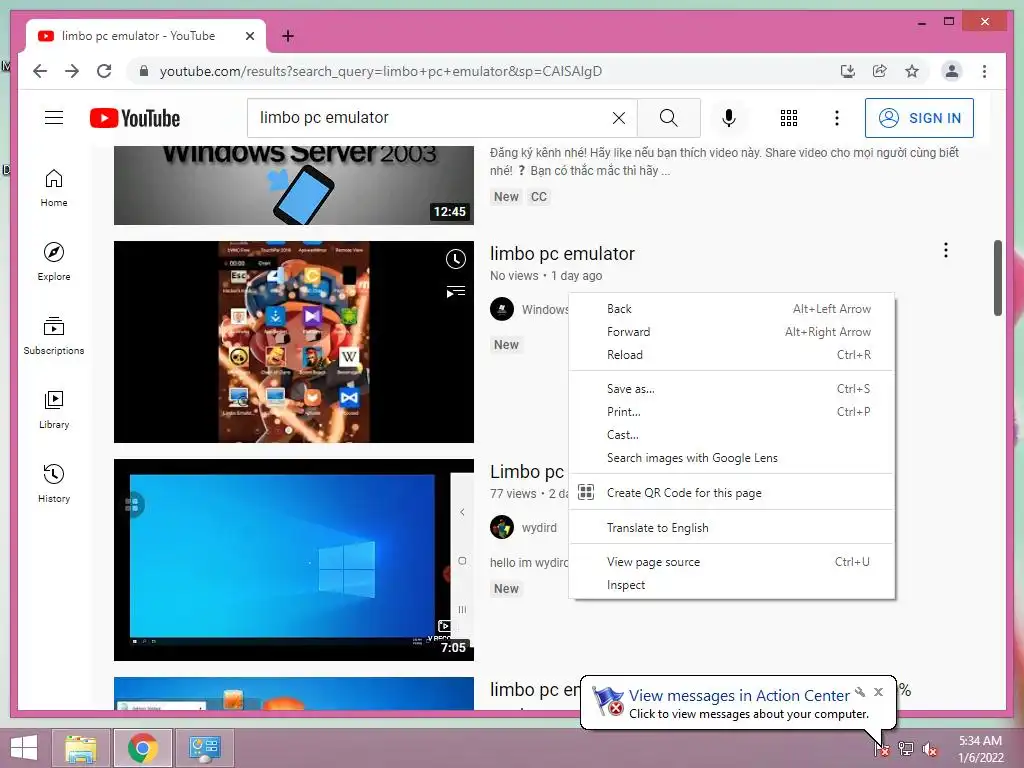Image resolution: width=1024 pixels, height=768 pixels.
Task: Click Watch later clock on phone thumbnail
Action: pyautogui.click(x=456, y=259)
